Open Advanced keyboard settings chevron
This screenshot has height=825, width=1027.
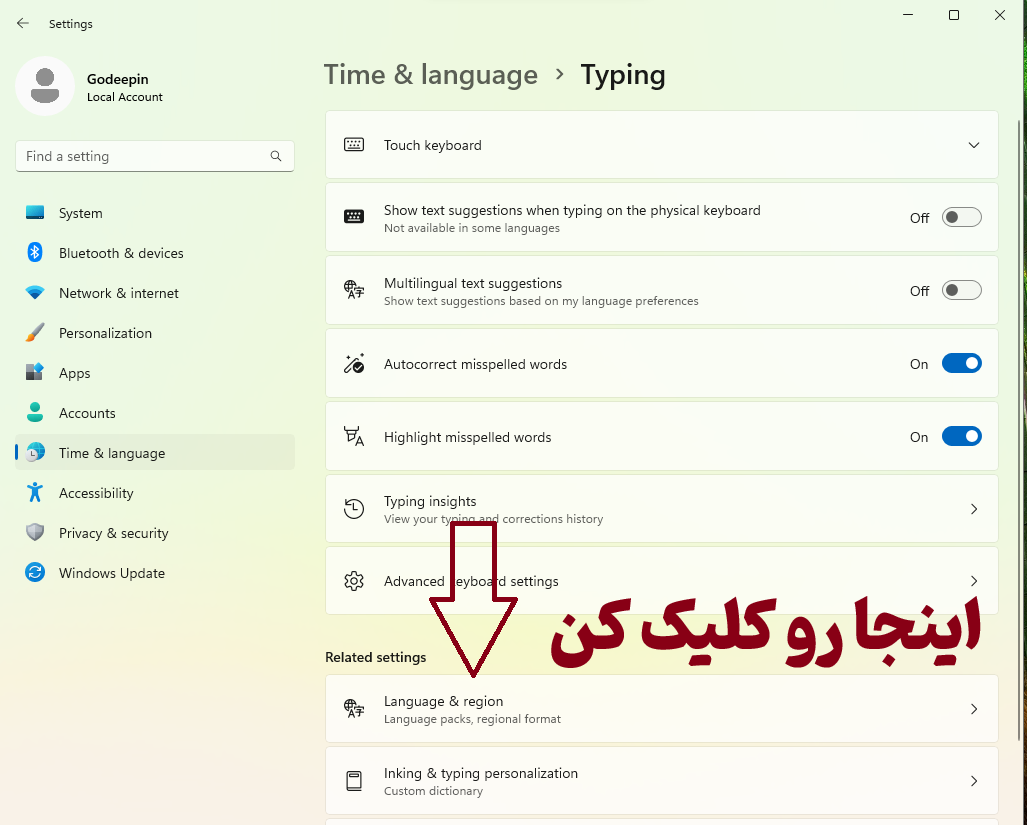pos(974,581)
